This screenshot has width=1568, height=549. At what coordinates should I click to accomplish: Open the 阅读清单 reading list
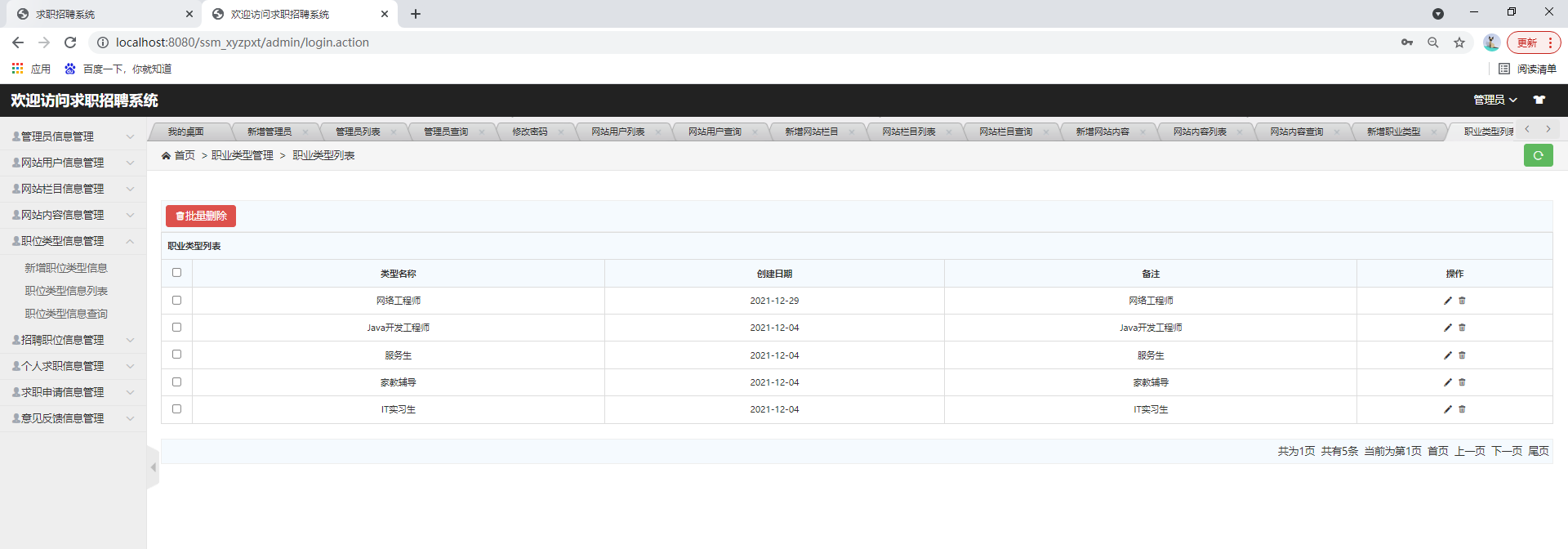click(x=1527, y=69)
